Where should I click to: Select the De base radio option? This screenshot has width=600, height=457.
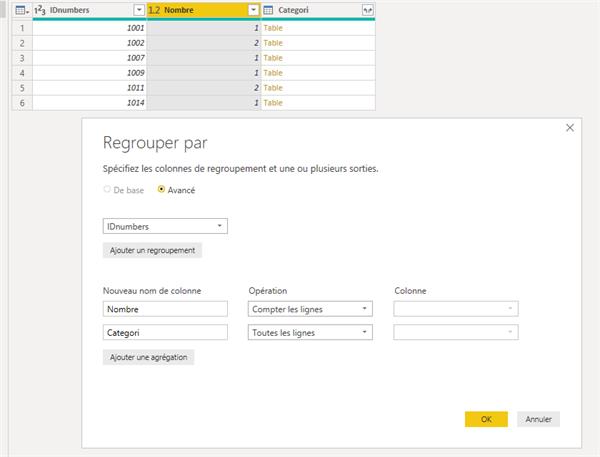[107, 190]
